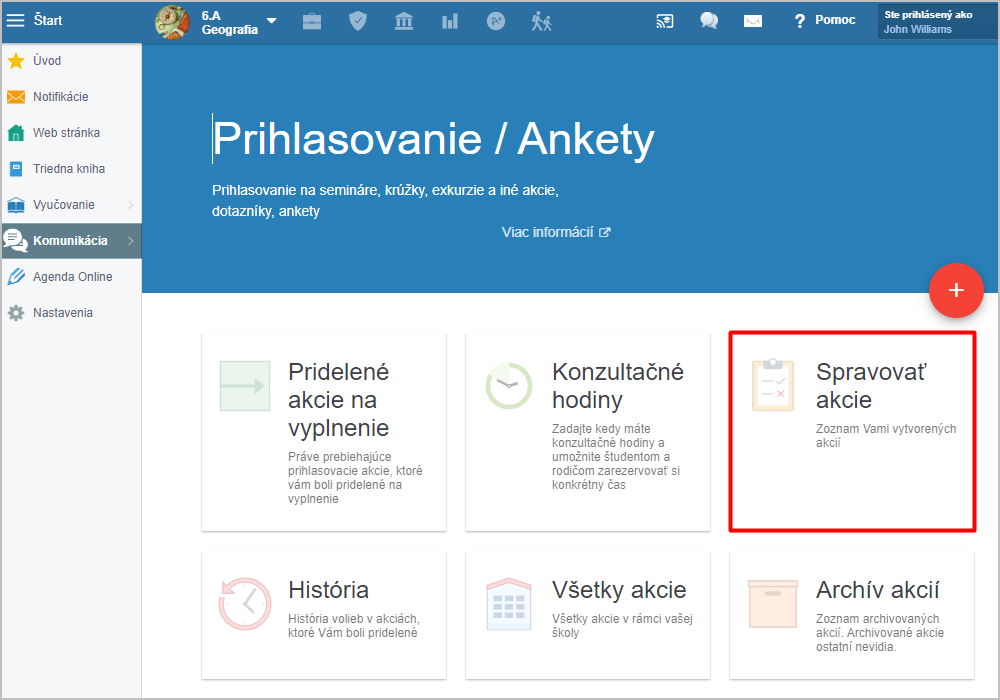Image resolution: width=1000 pixels, height=700 pixels.
Task: Open the Pridelené akcie na vyplnenie card
Action: point(324,432)
